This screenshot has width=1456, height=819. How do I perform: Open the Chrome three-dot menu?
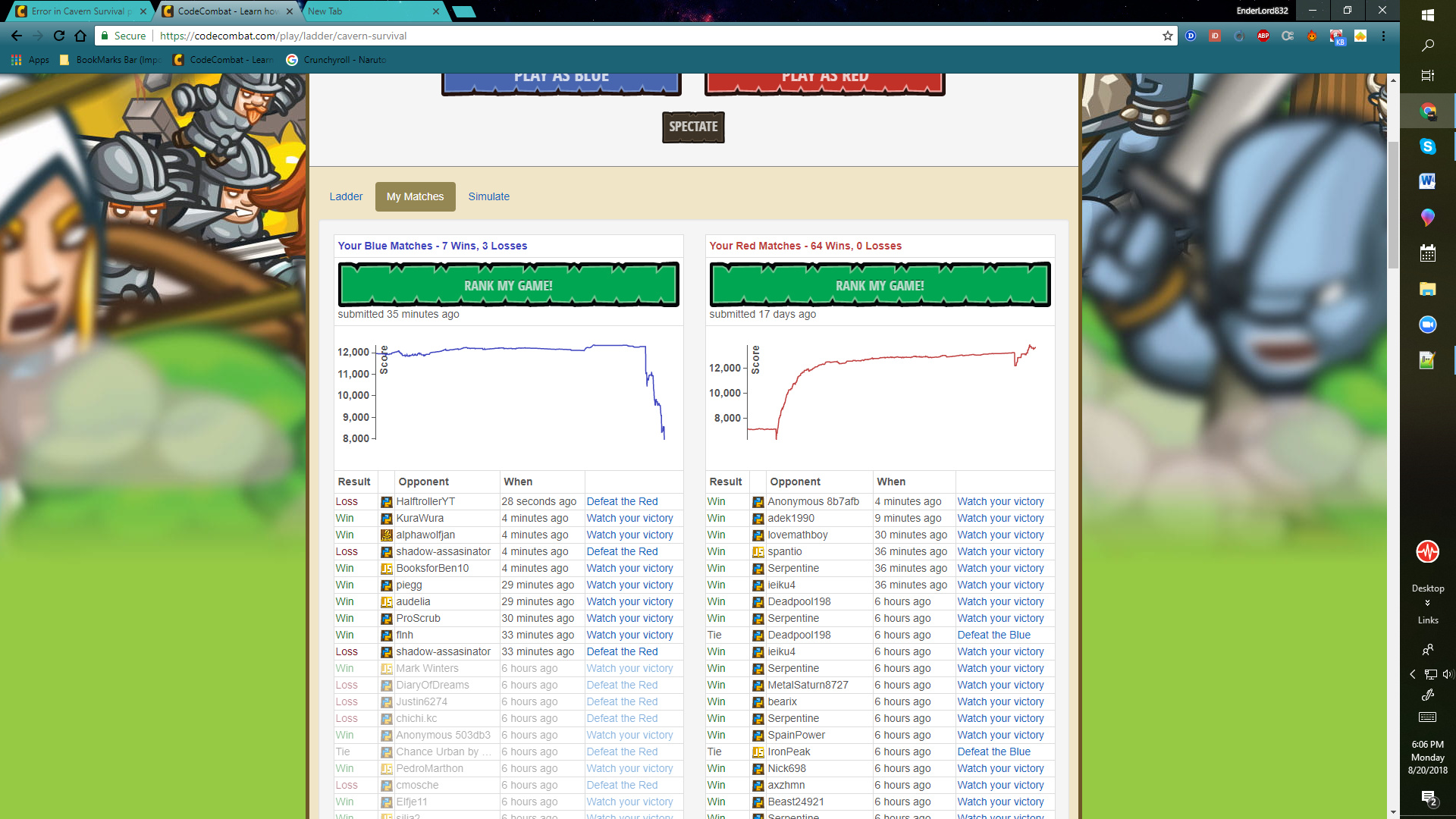click(1384, 36)
